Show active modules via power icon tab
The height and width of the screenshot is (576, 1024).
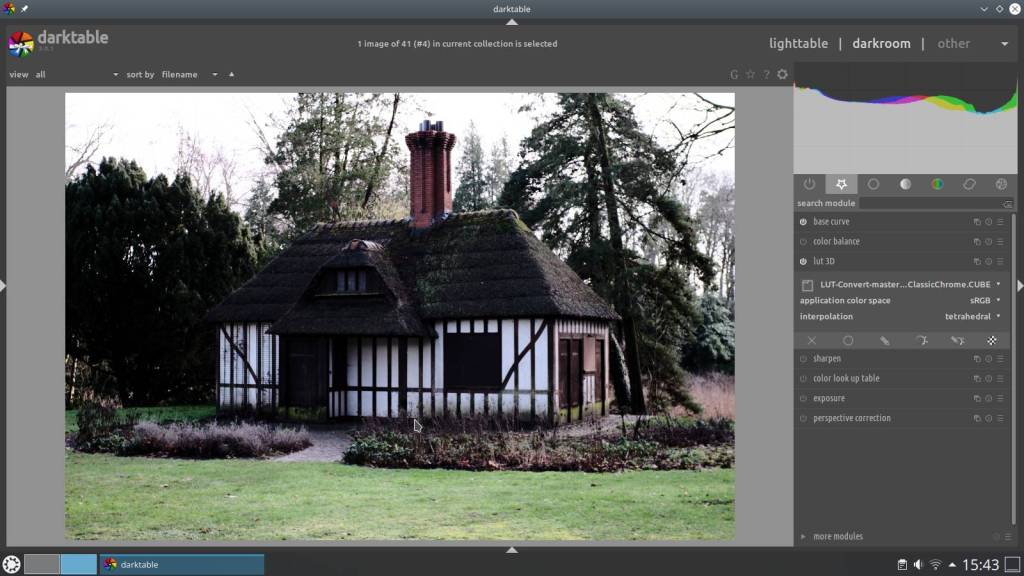[x=809, y=184]
